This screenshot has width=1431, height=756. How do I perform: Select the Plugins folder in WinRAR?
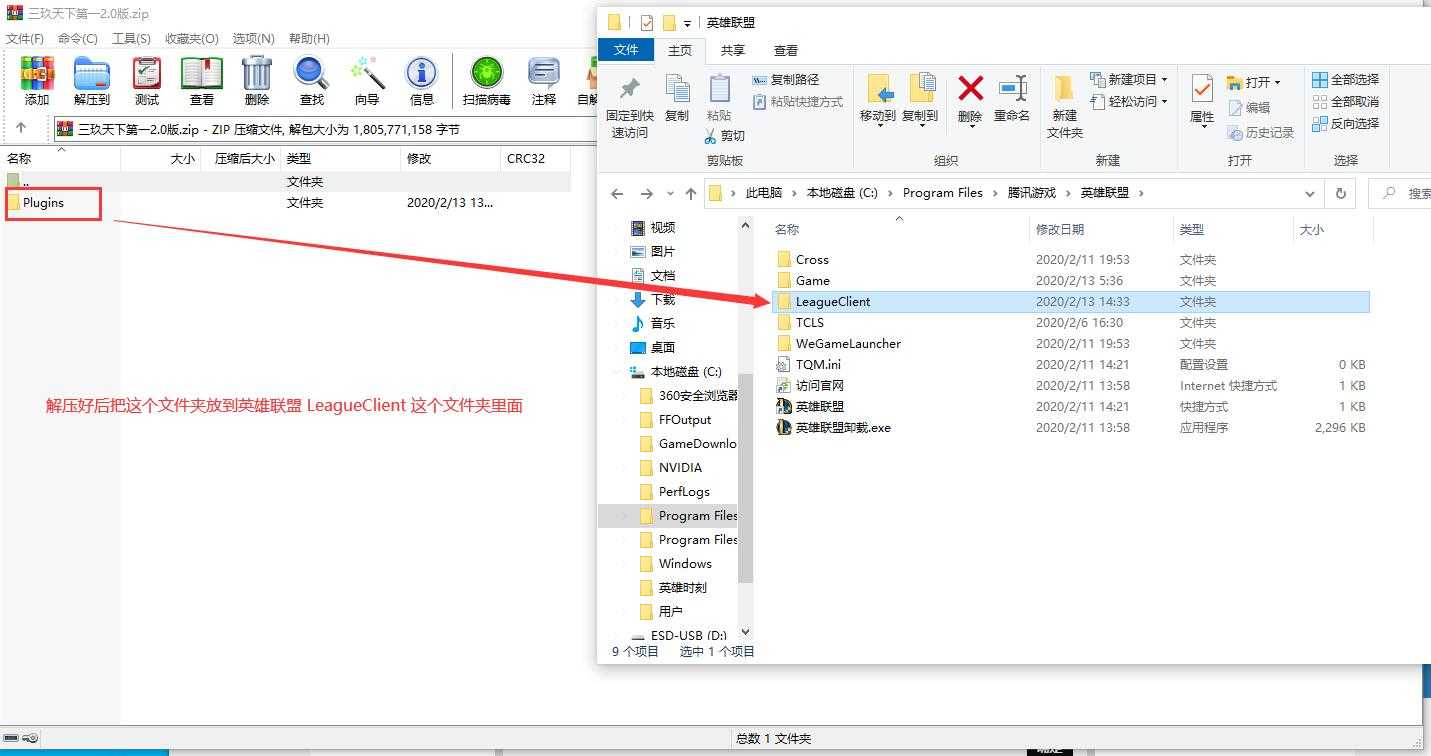[x=43, y=202]
